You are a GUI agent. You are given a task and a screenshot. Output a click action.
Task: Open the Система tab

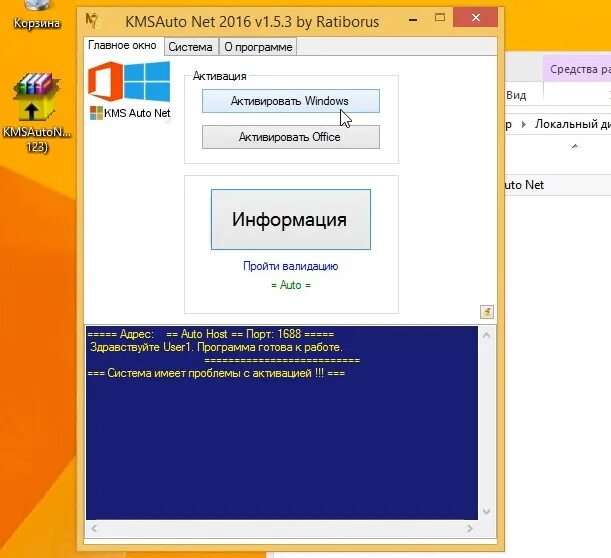(191, 47)
